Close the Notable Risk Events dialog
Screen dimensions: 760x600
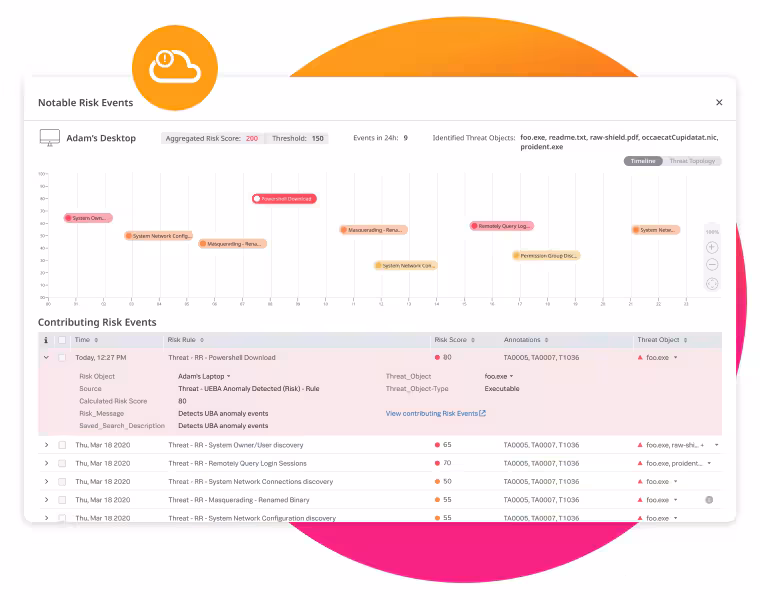click(x=718, y=102)
